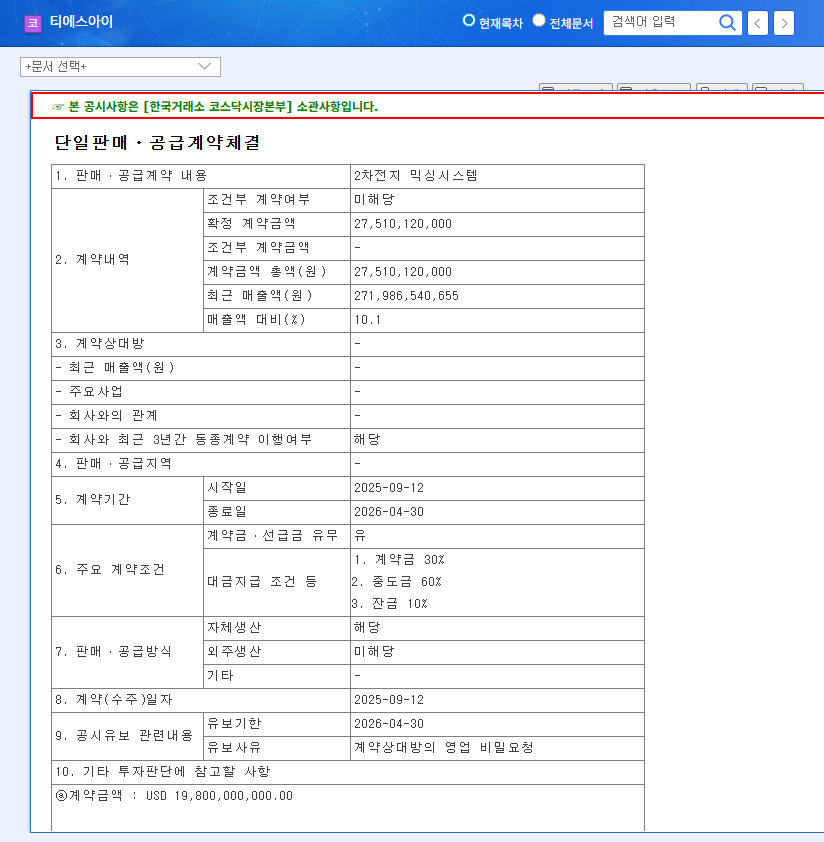Click the 5. 계약기간 row header
This screenshot has height=842, width=824.
coord(92,499)
